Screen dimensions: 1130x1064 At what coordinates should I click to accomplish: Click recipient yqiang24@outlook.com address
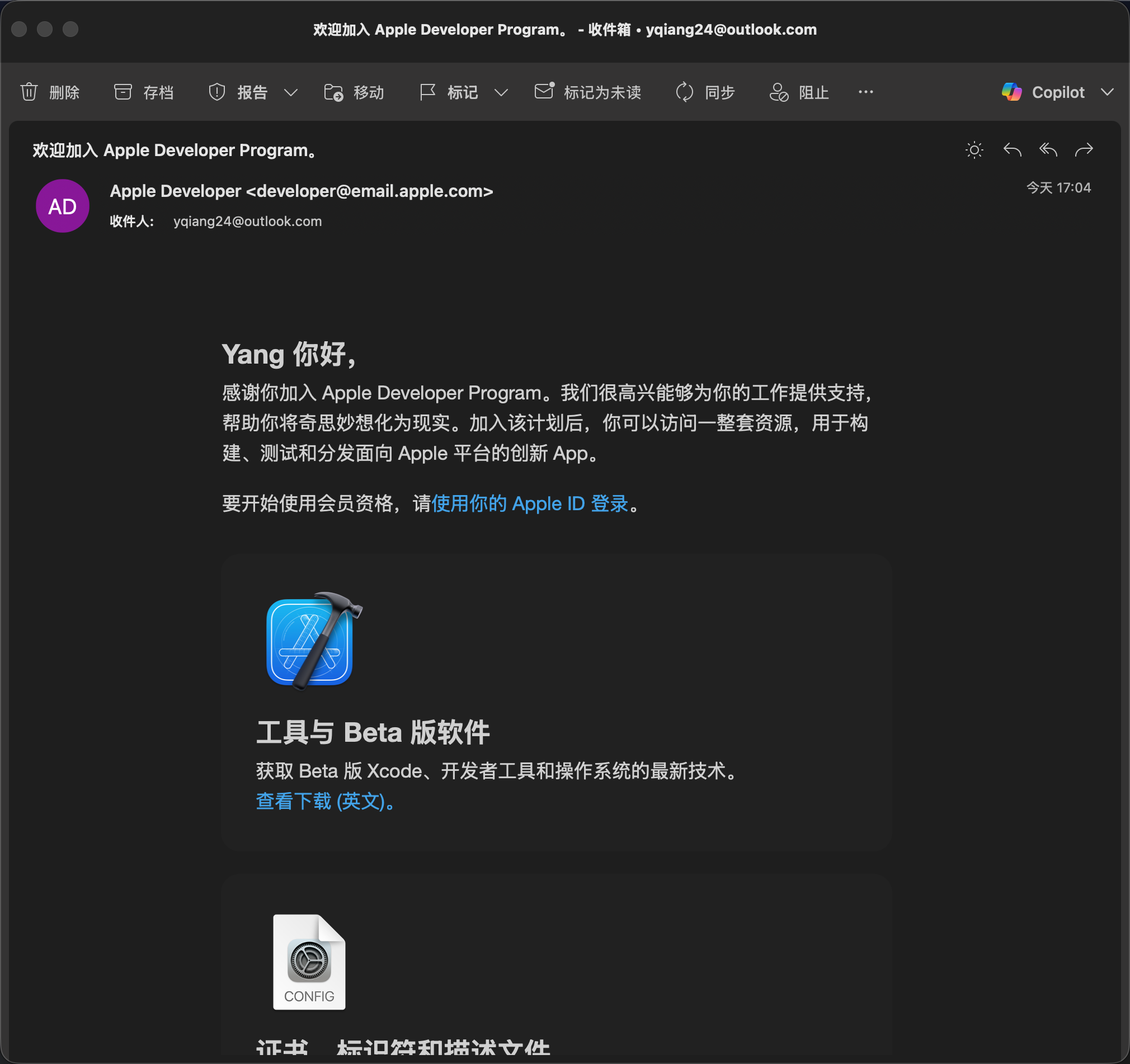click(x=248, y=222)
